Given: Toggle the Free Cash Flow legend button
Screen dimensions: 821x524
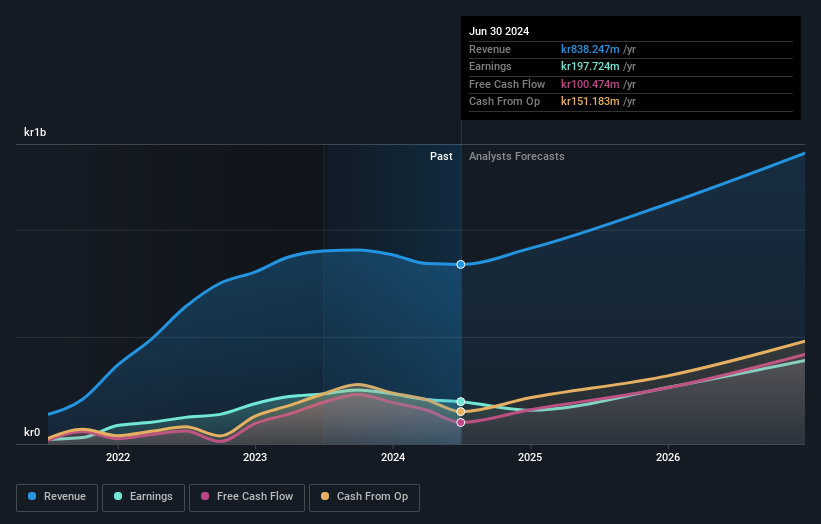Looking at the screenshot, I should tap(247, 497).
